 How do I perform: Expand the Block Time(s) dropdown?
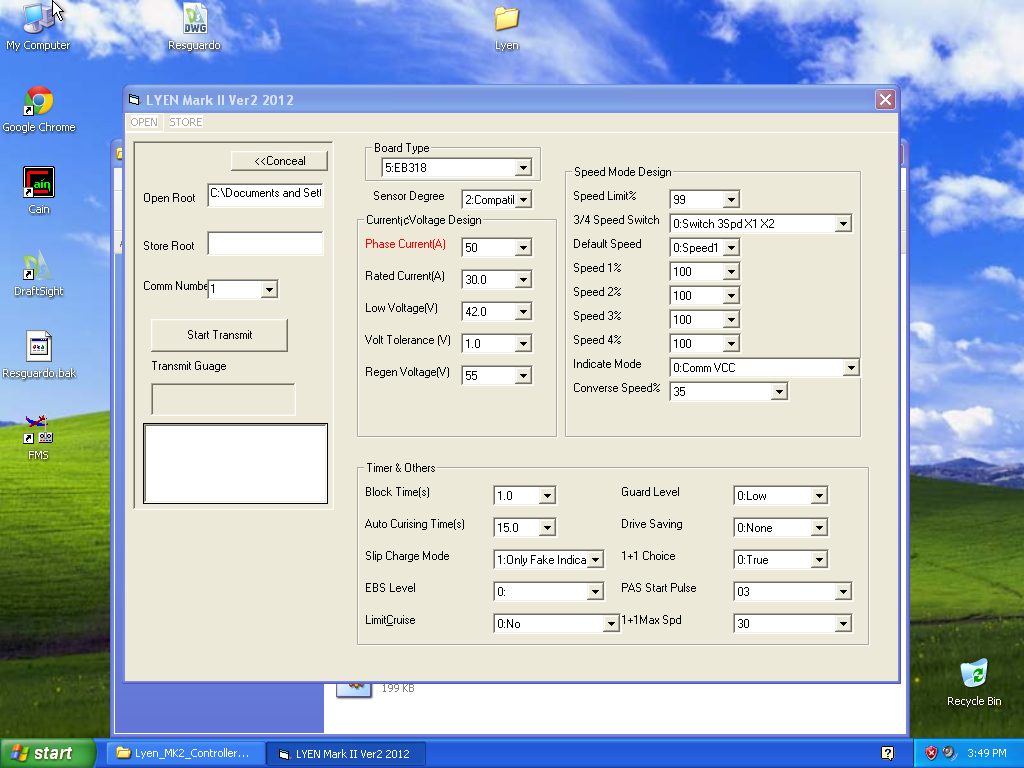pos(547,496)
